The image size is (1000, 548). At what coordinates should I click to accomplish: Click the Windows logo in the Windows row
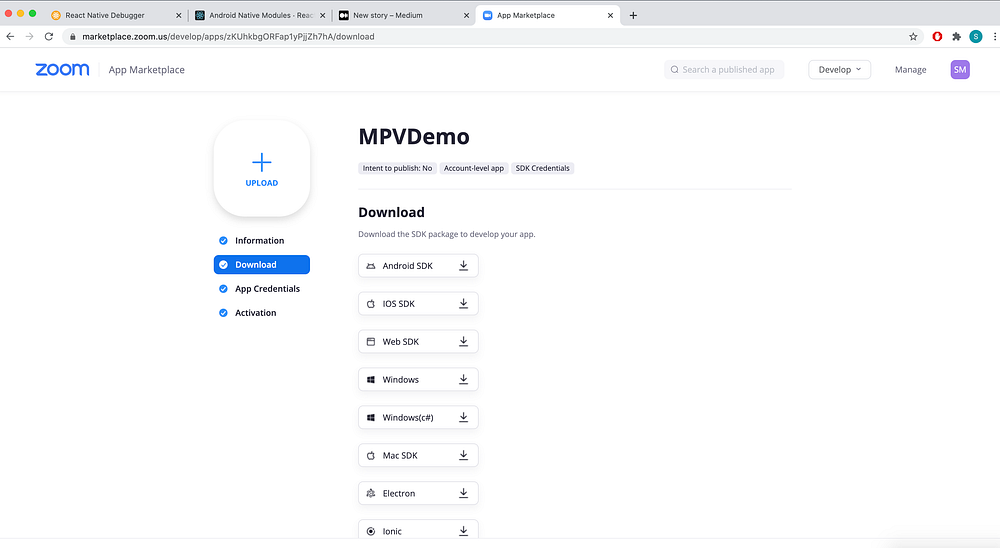pos(371,380)
